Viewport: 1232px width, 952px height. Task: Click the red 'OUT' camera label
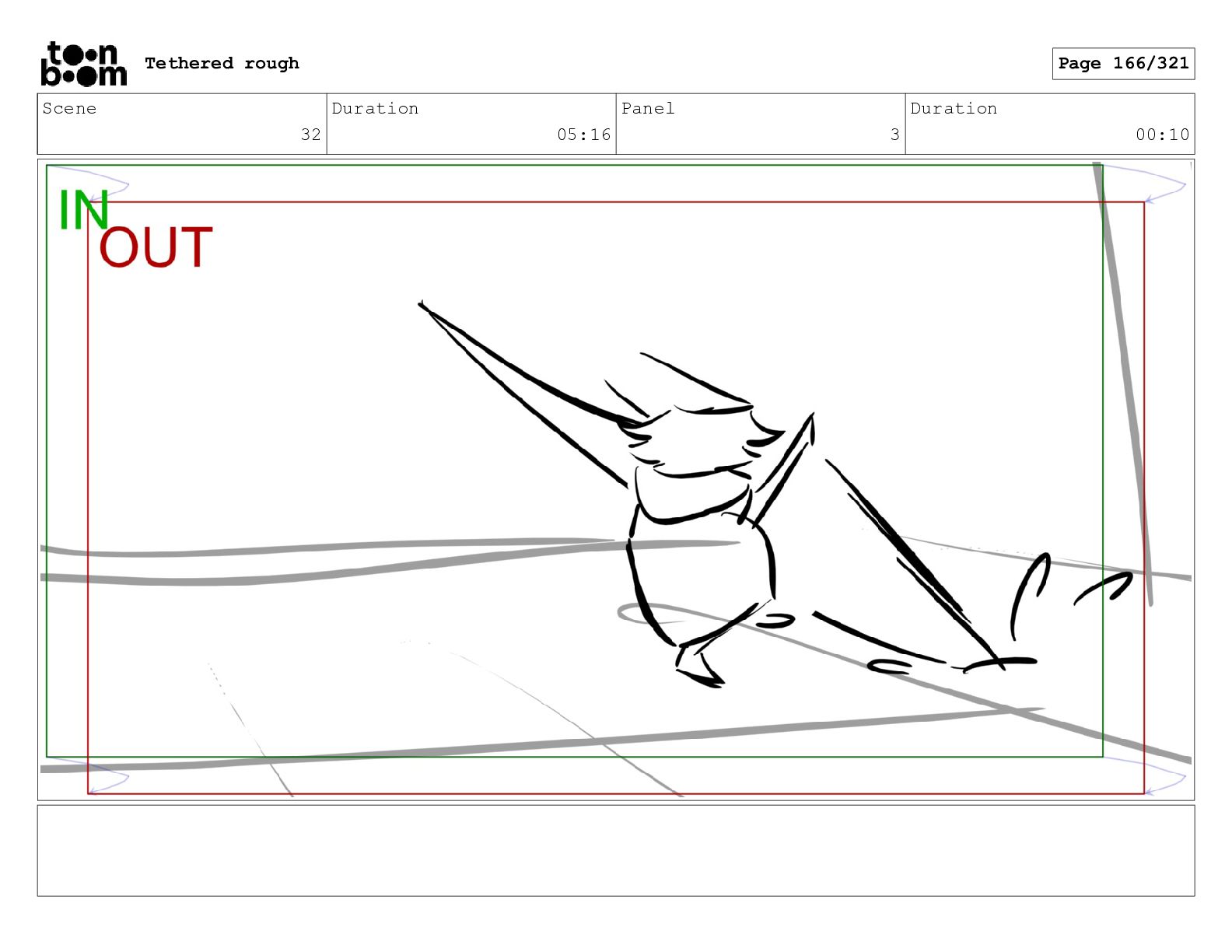point(156,247)
